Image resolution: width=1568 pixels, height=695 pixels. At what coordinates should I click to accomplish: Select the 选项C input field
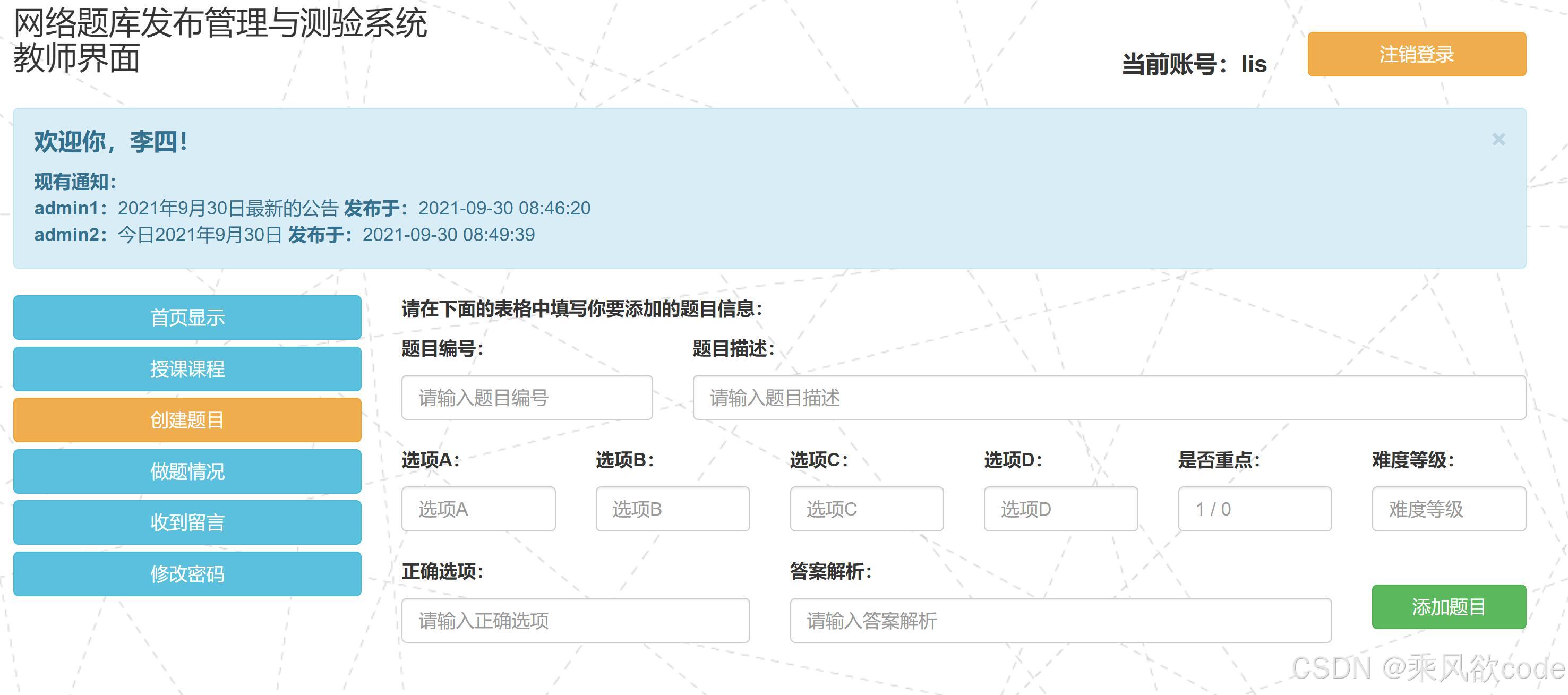point(866,509)
